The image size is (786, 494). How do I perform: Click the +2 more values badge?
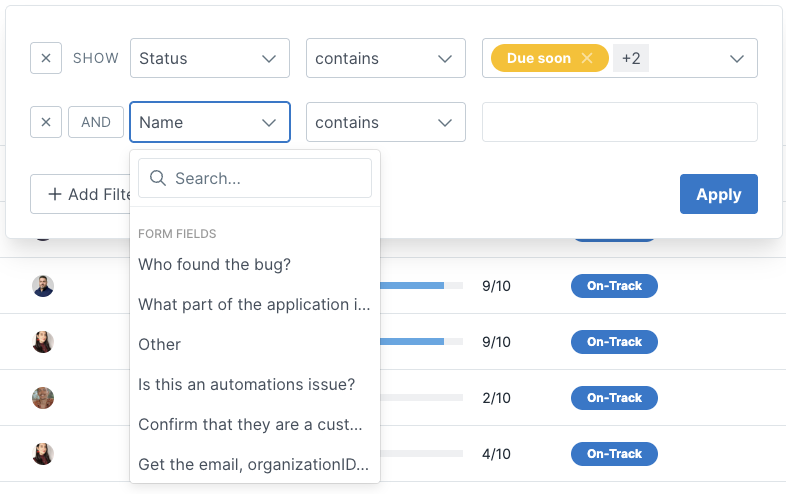click(x=631, y=58)
